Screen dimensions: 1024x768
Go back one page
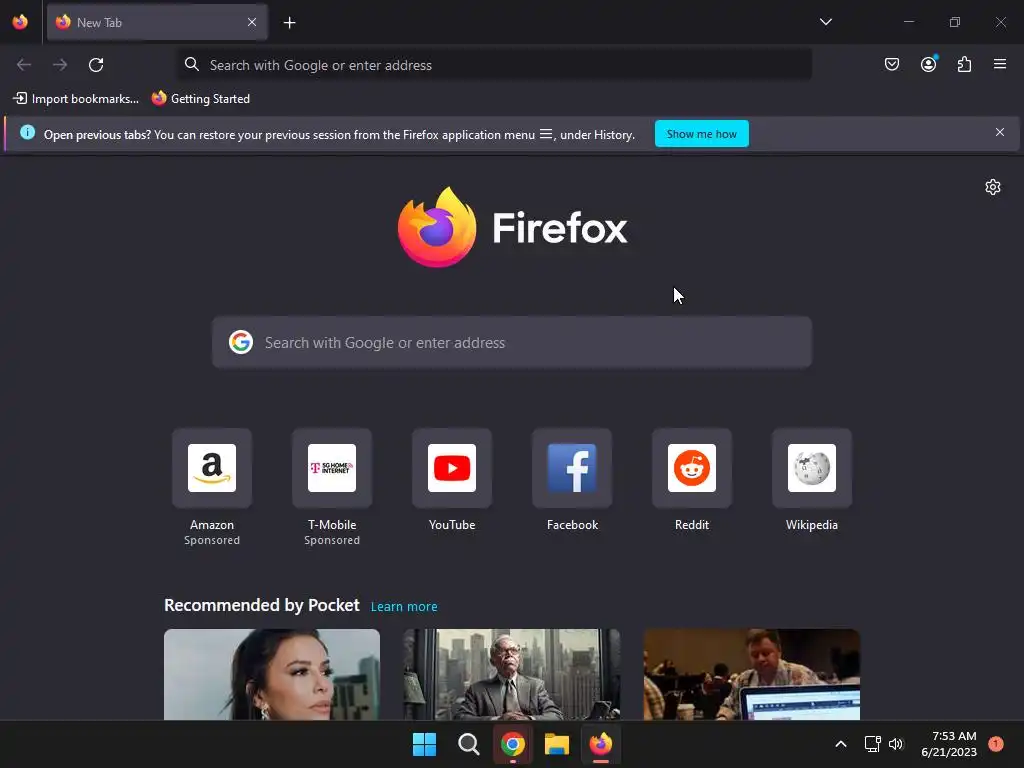coord(24,65)
